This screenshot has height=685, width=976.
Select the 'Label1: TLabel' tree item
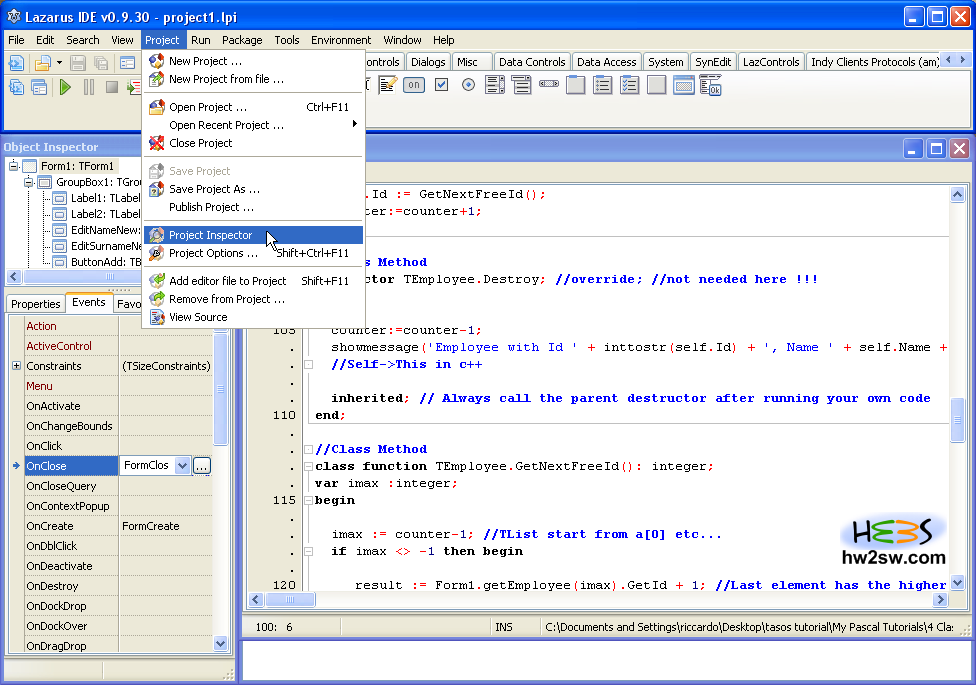pyautogui.click(x=105, y=198)
